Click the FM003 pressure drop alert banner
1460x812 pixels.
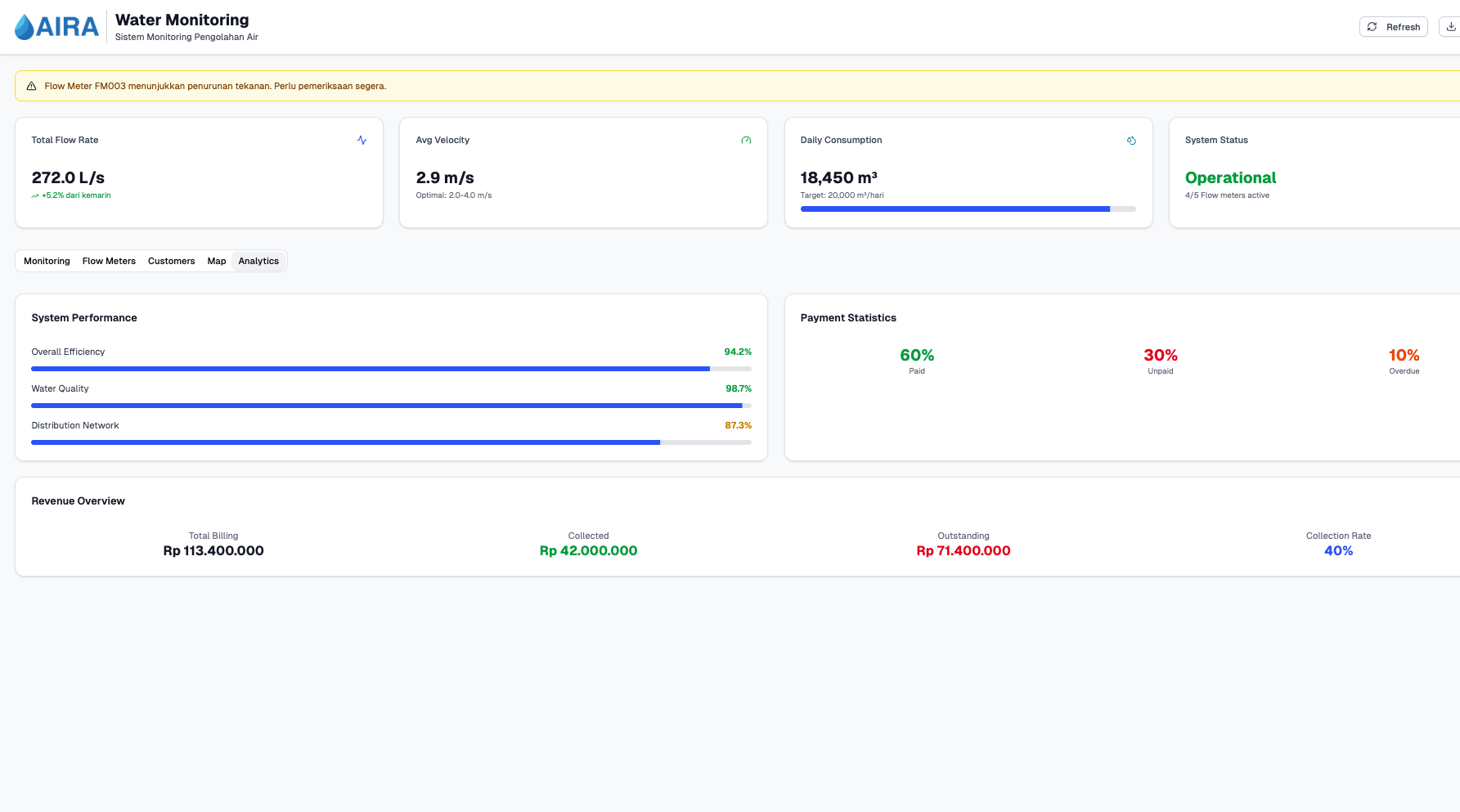click(736, 86)
